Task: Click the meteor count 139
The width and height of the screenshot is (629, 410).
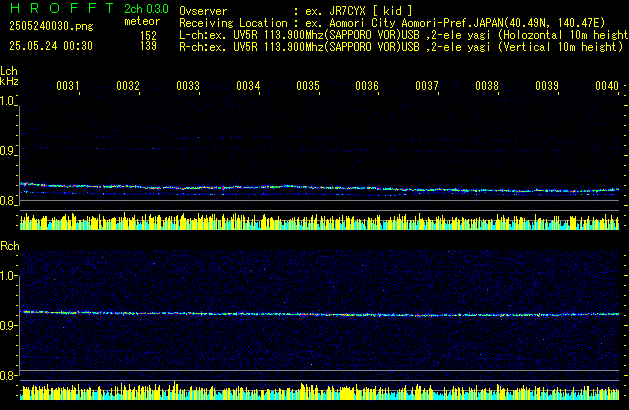Action: click(148, 46)
